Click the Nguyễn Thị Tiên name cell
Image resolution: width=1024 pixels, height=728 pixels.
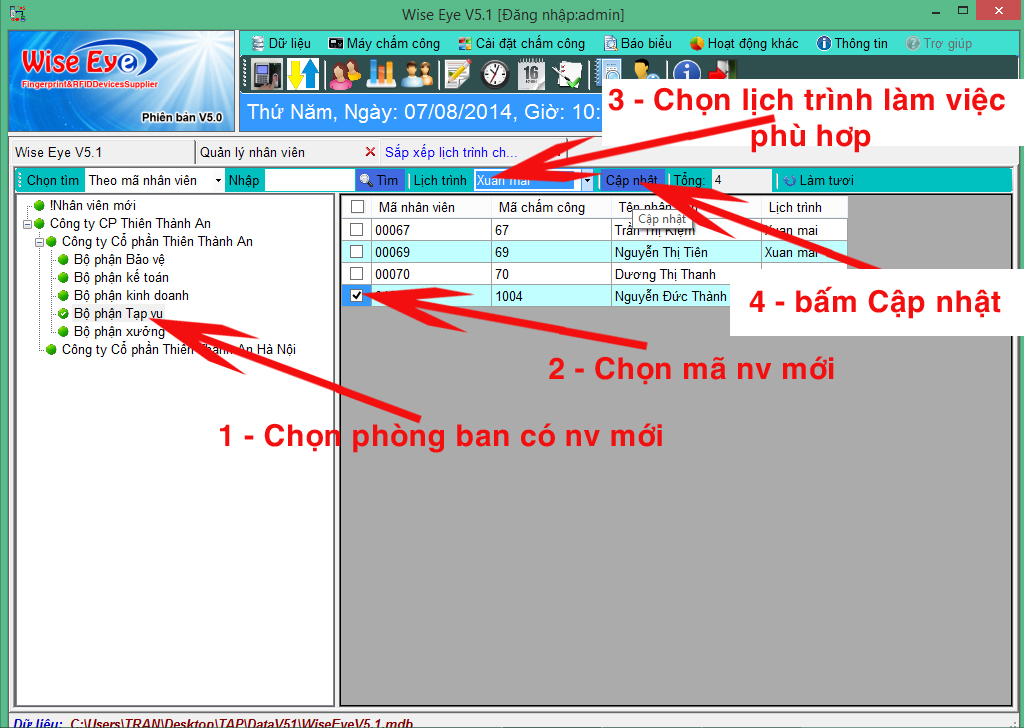686,252
